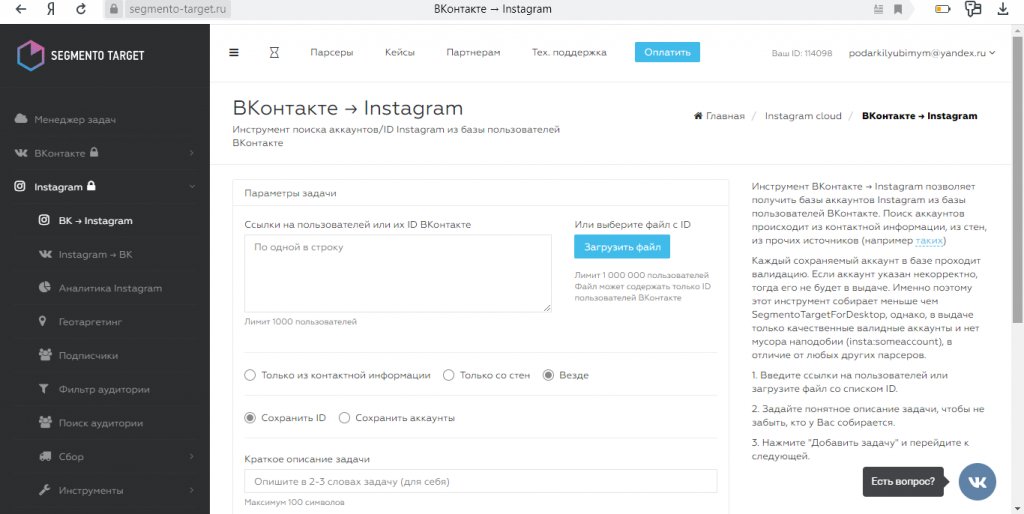Go to Instagram cloud breadcrumb link
The height and width of the screenshot is (514, 1024).
[803, 116]
